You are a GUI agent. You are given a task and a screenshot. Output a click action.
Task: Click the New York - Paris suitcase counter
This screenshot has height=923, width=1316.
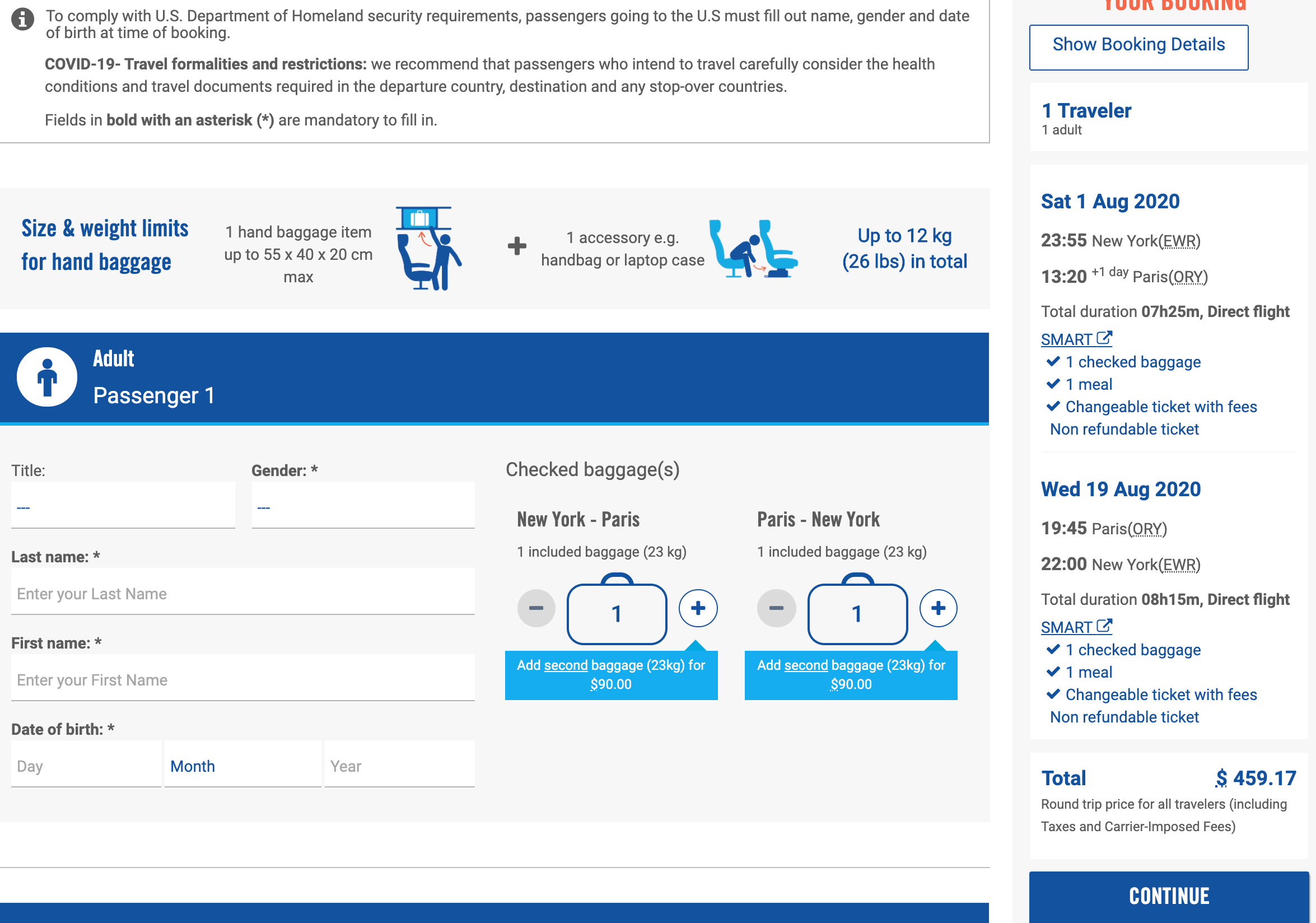(617, 613)
